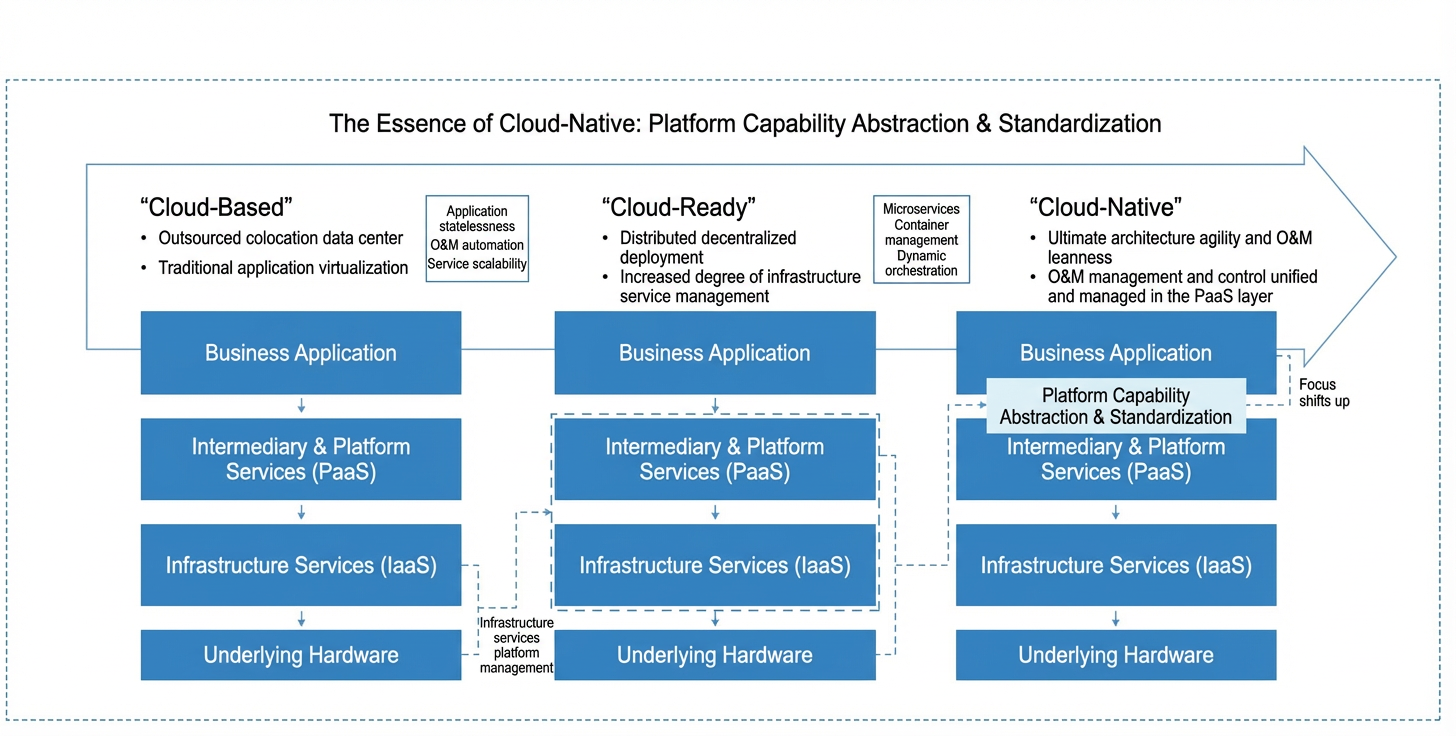
Task: Click bullet about O&M control unified in PaaS layer
Action: pyautogui.click(x=1182, y=286)
